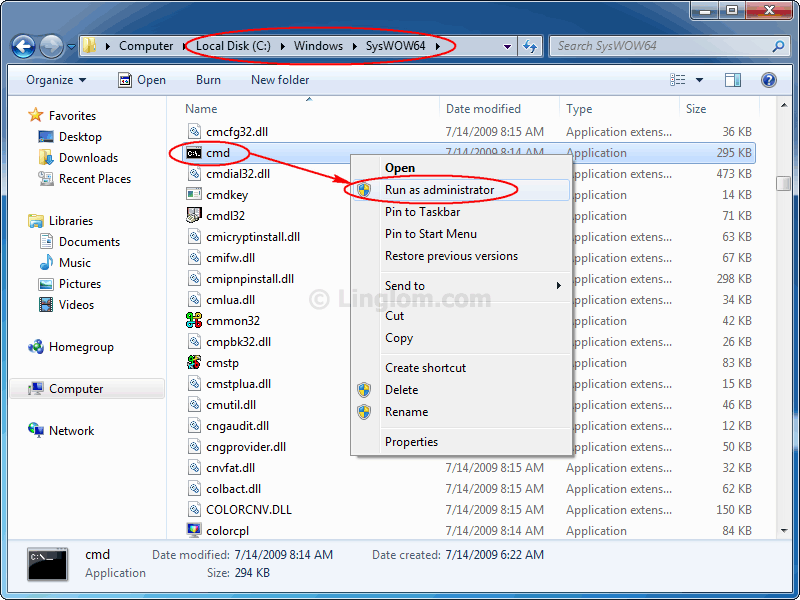Click the Open toolbar button
Viewport: 800px width, 600px height.
[x=142, y=80]
